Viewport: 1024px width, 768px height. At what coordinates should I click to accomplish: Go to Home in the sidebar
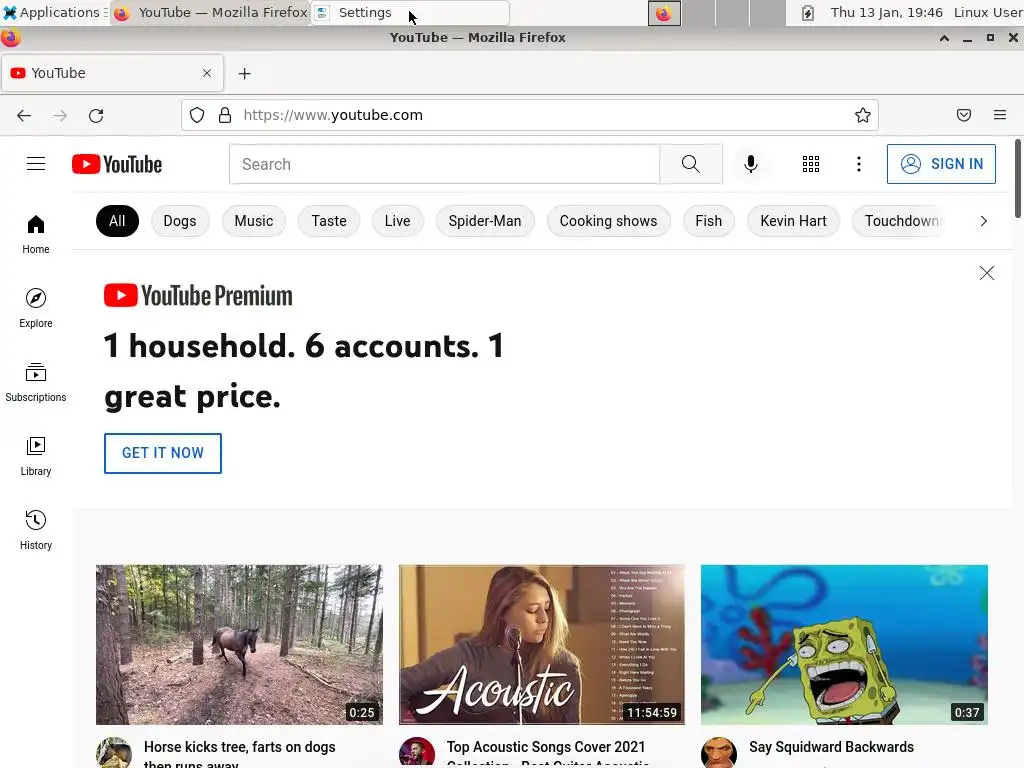36,234
